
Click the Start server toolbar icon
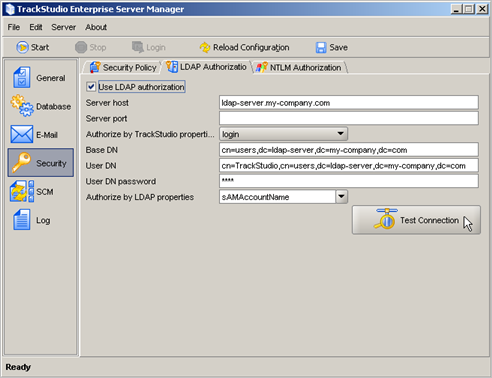(x=22, y=47)
